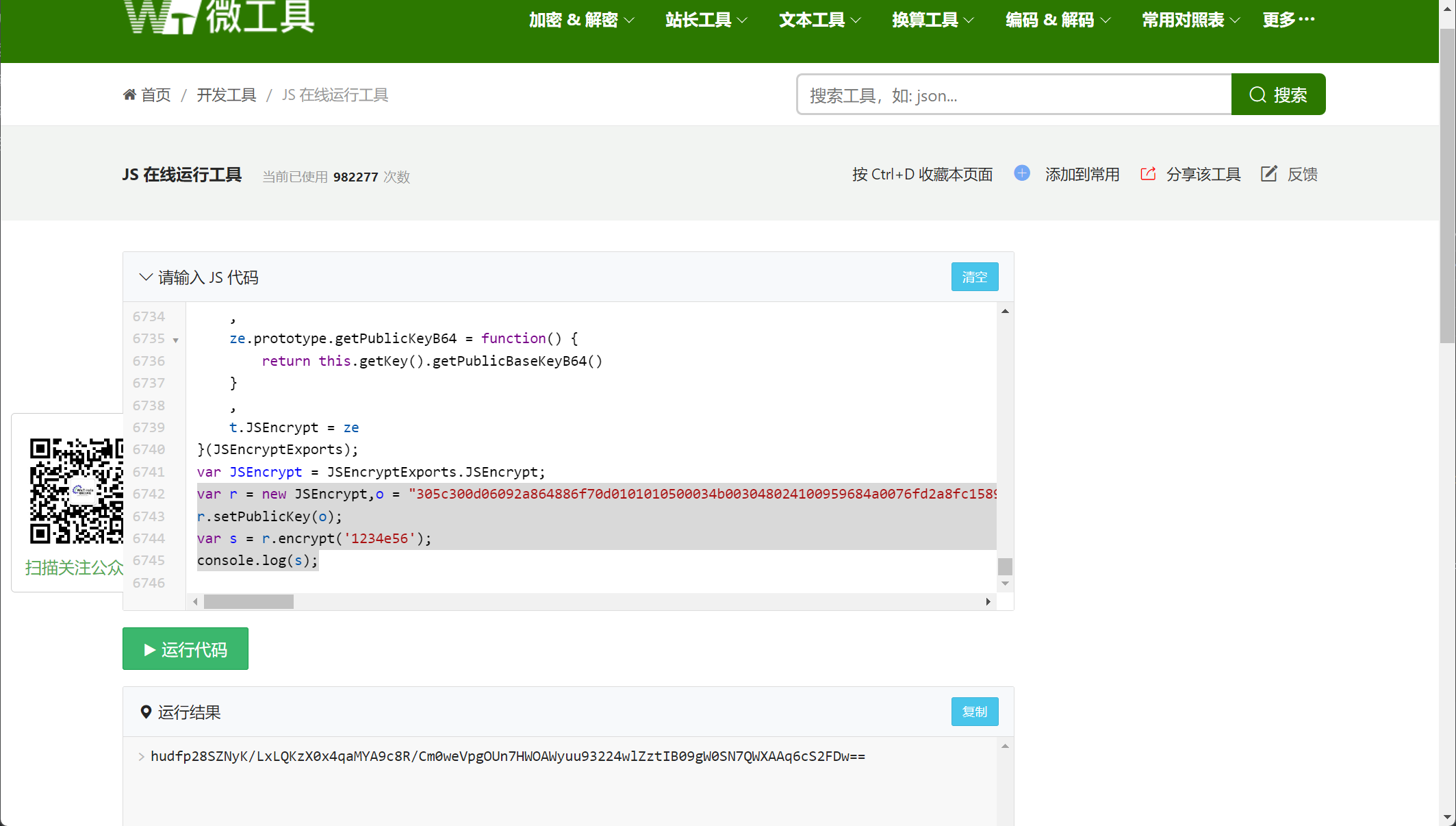Viewport: 1456px width, 826px height.
Task: Click line number 6746 in gutter
Action: coord(149,583)
